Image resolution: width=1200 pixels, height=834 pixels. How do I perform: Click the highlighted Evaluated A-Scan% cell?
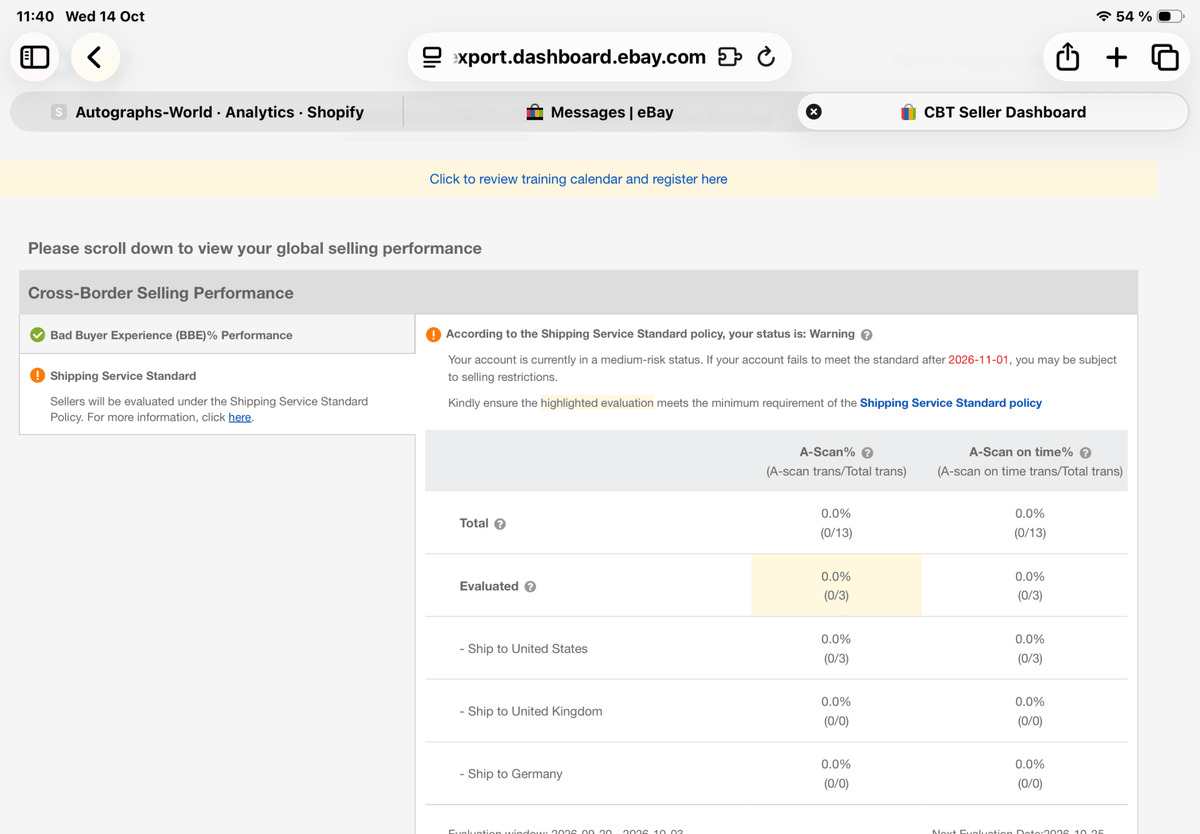[x=836, y=586]
